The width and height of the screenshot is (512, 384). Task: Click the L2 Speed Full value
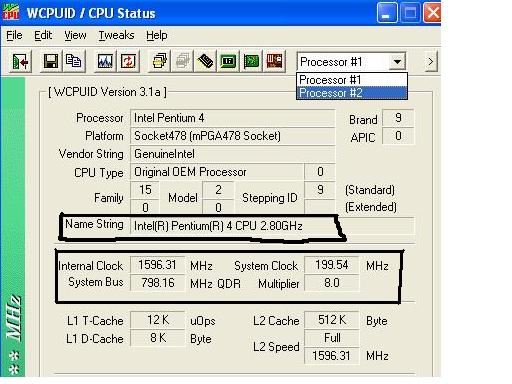pyautogui.click(x=332, y=338)
